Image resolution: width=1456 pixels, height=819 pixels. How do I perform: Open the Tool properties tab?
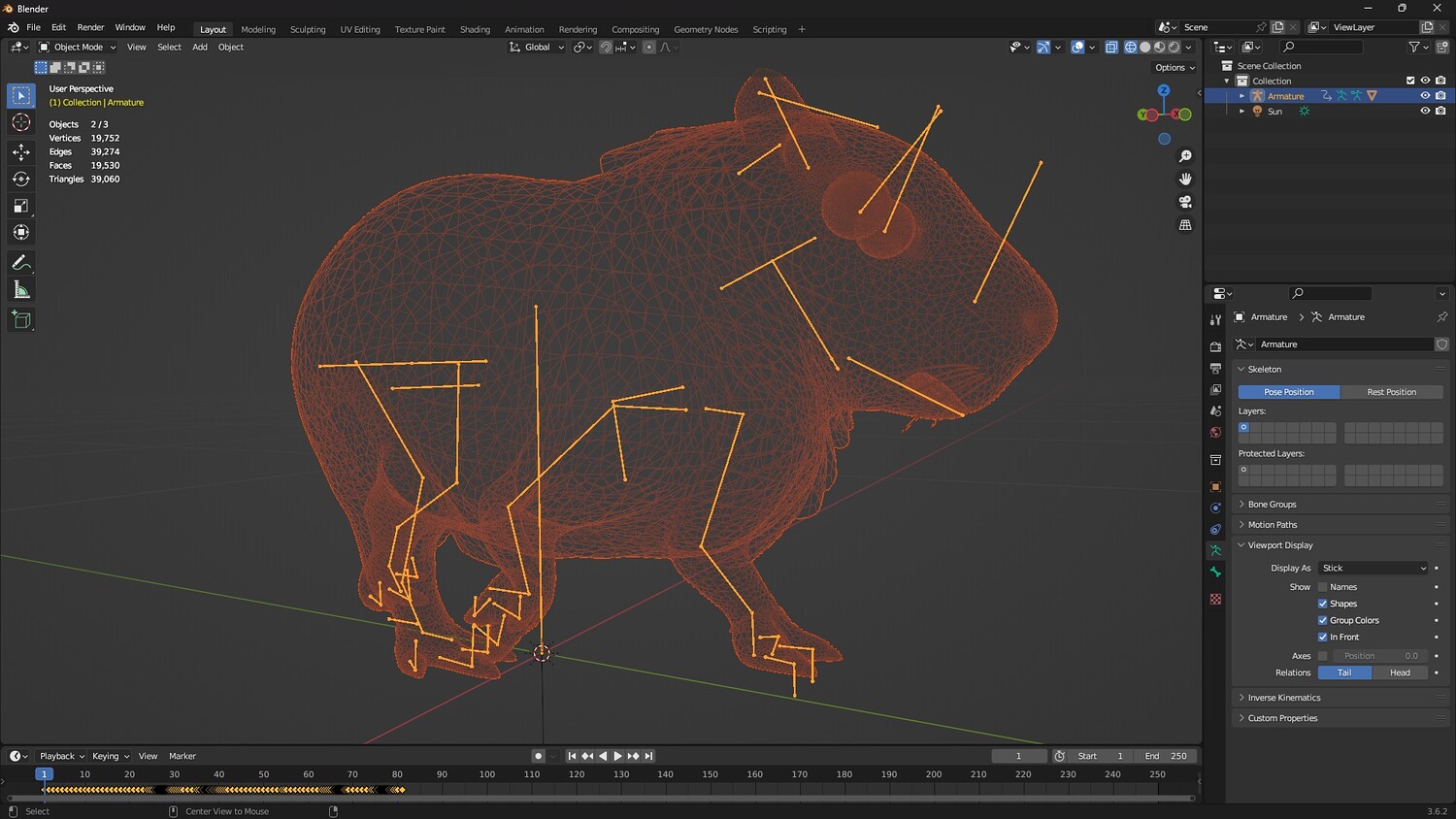coord(1215,320)
